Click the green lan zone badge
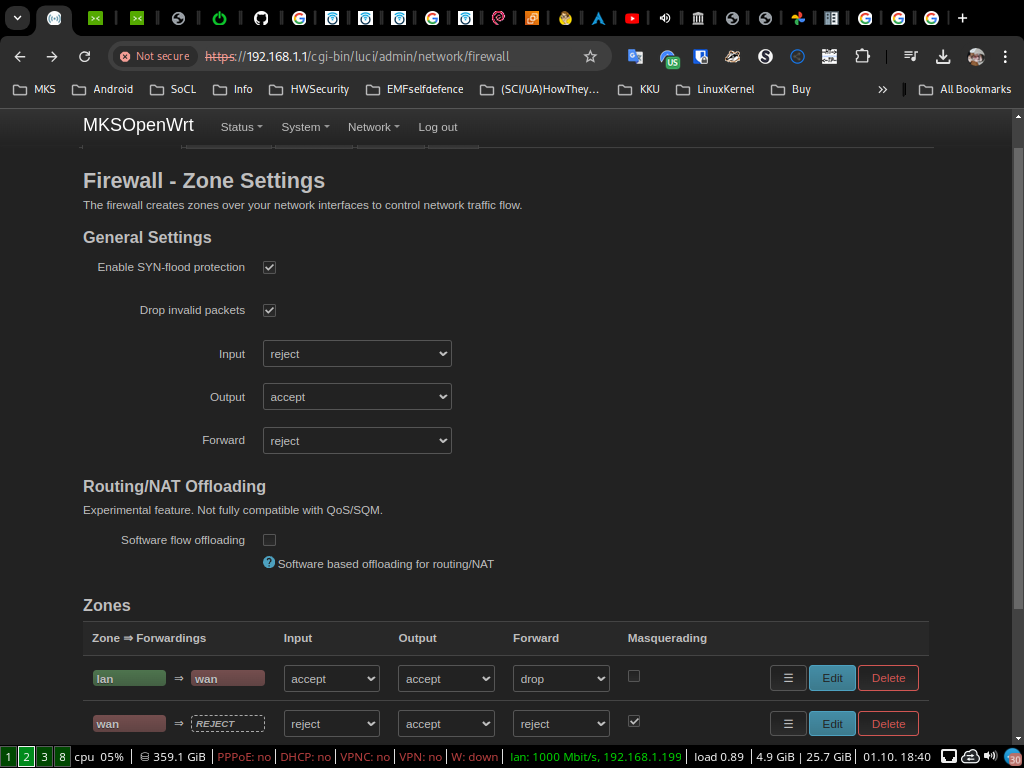 (x=129, y=679)
